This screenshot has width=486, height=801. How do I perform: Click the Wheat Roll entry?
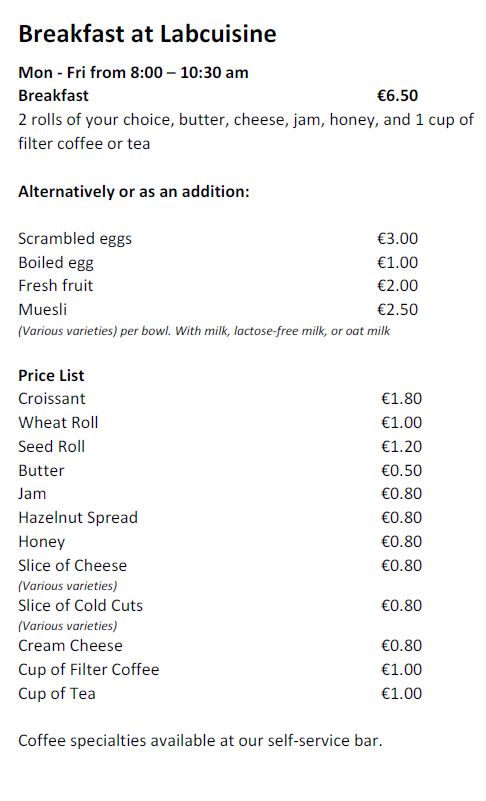[58, 422]
